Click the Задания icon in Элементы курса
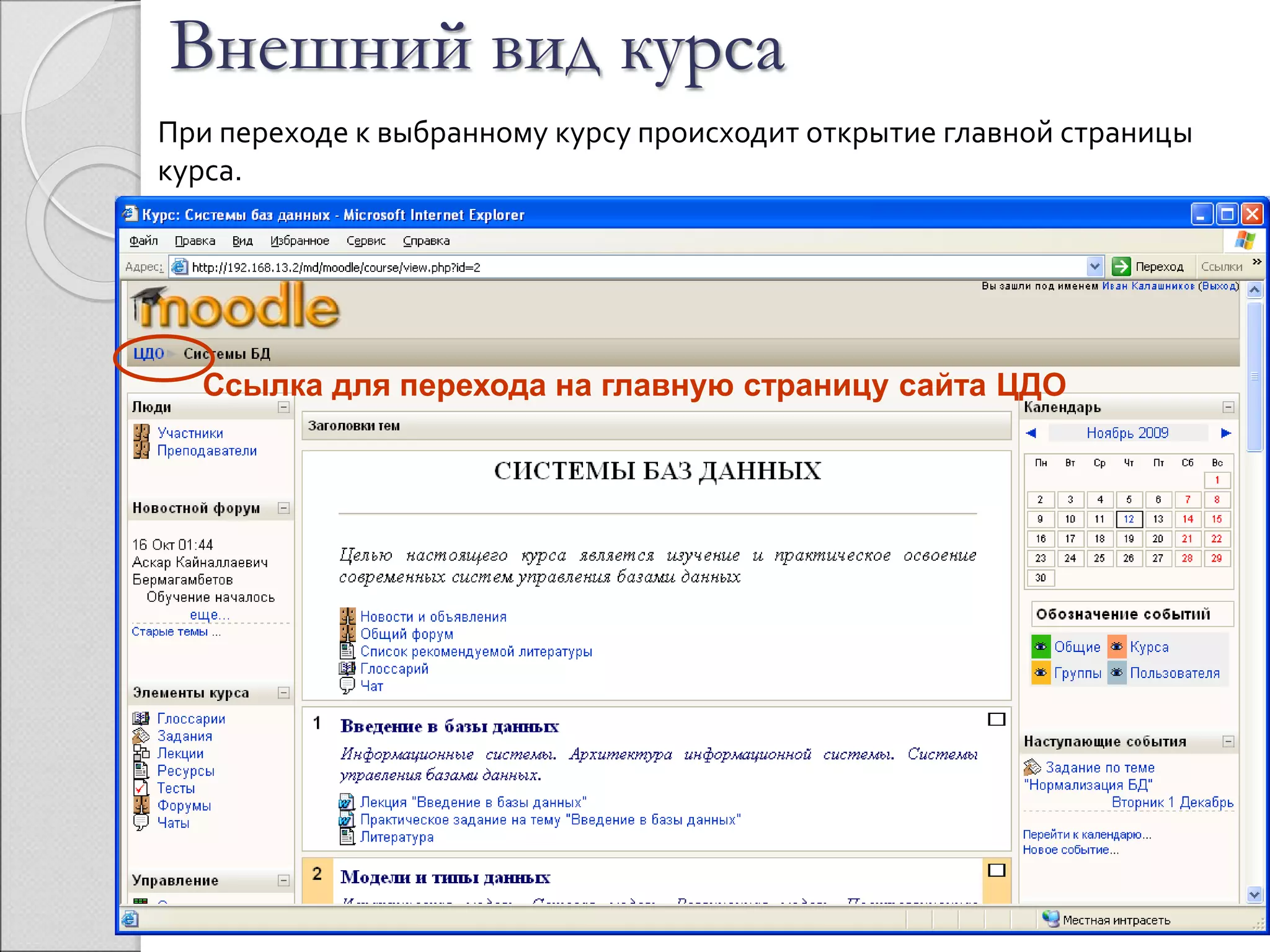The width and height of the screenshot is (1270, 952). 141,736
